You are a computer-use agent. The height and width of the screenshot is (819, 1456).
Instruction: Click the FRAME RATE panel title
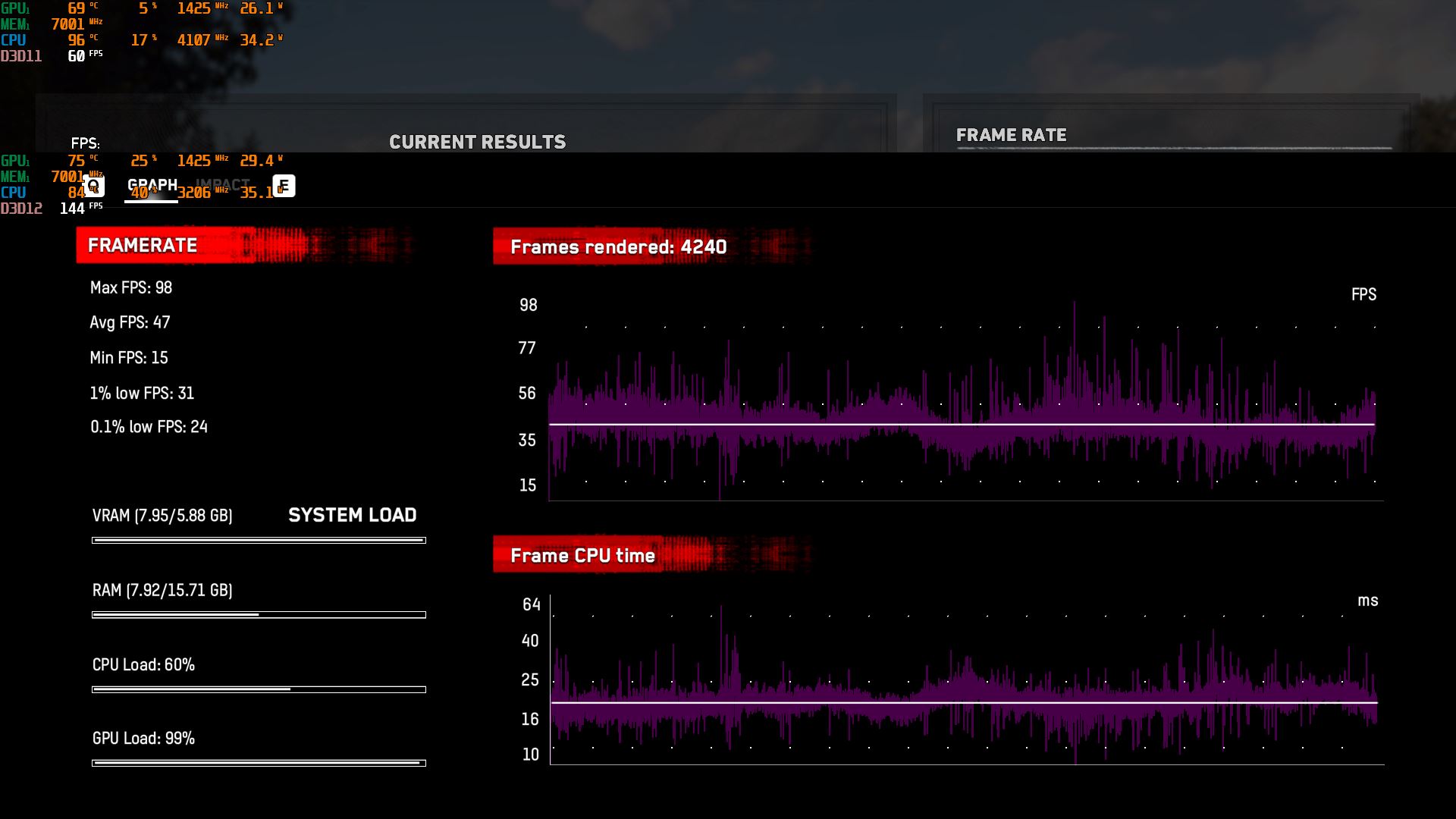coord(1011,135)
